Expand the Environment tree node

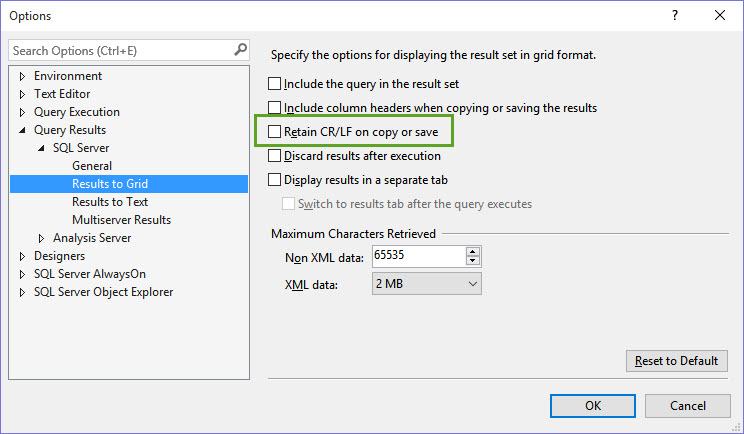pos(22,76)
